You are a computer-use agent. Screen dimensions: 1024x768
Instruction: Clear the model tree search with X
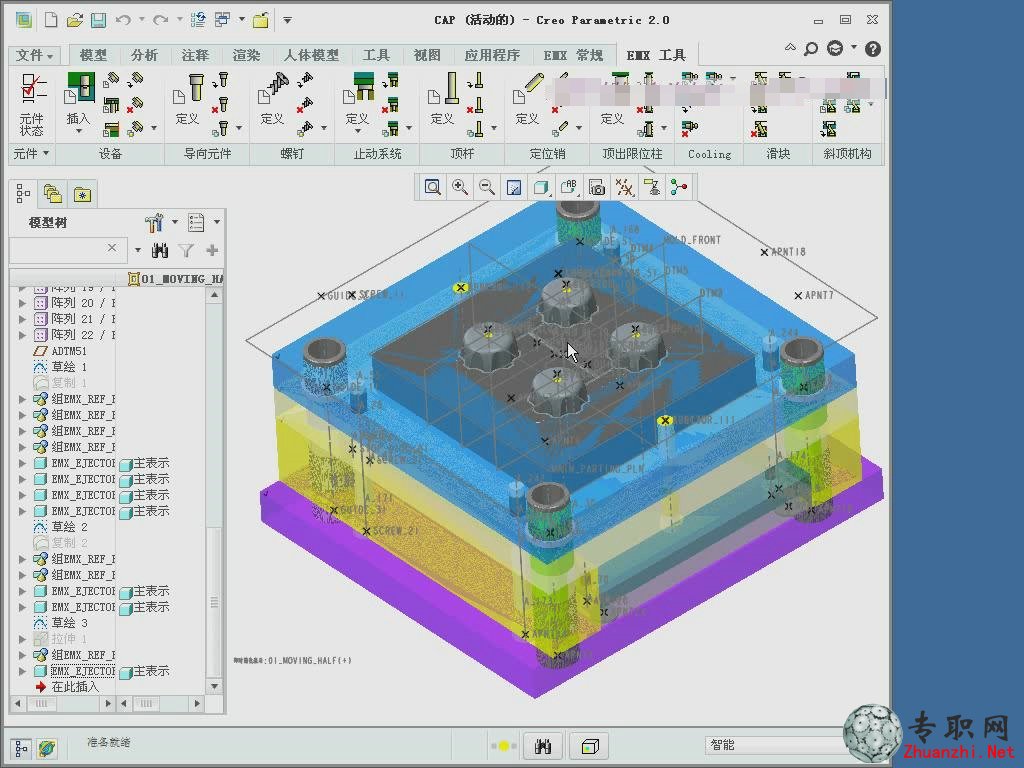(x=112, y=248)
